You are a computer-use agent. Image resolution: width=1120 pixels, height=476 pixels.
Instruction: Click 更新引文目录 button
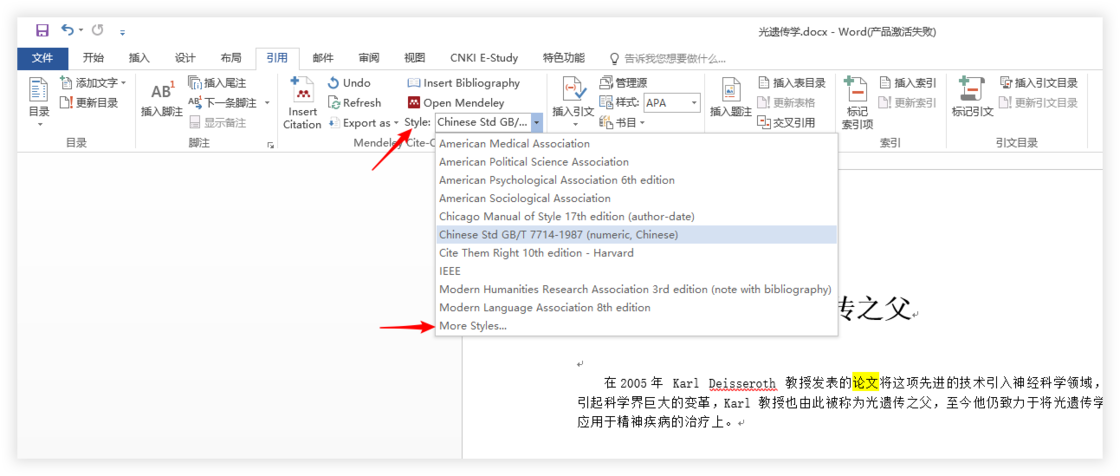coord(1039,103)
